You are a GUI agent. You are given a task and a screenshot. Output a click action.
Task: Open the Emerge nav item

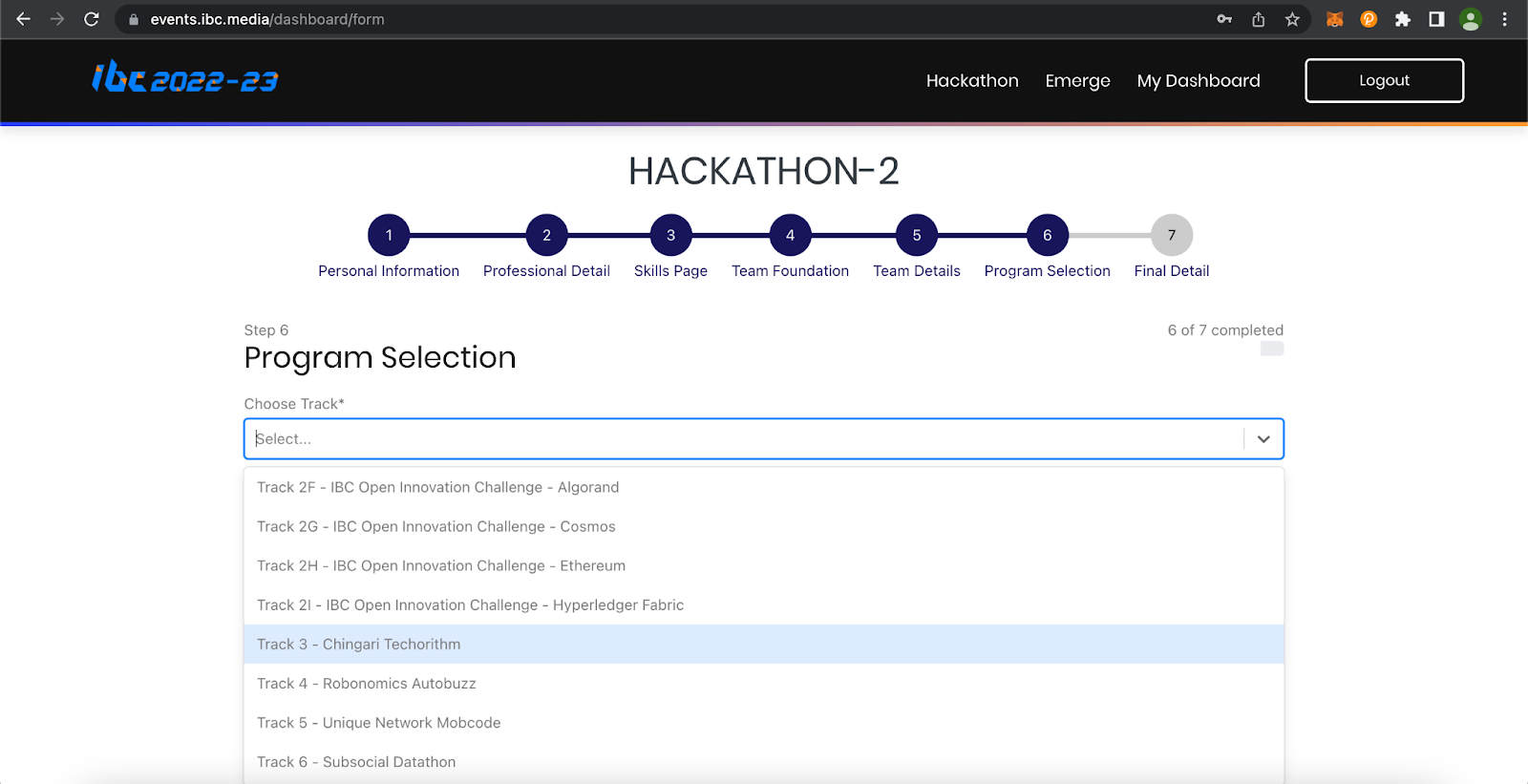pos(1077,81)
